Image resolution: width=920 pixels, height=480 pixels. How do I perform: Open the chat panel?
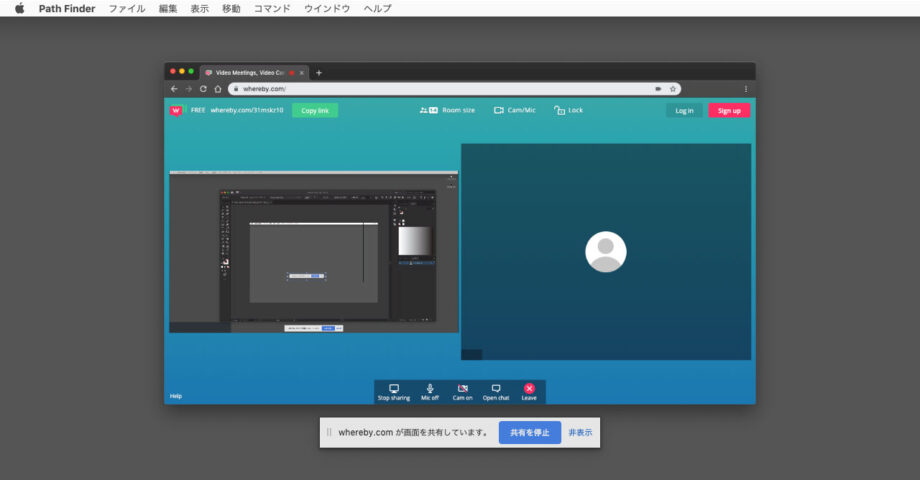[x=496, y=393]
